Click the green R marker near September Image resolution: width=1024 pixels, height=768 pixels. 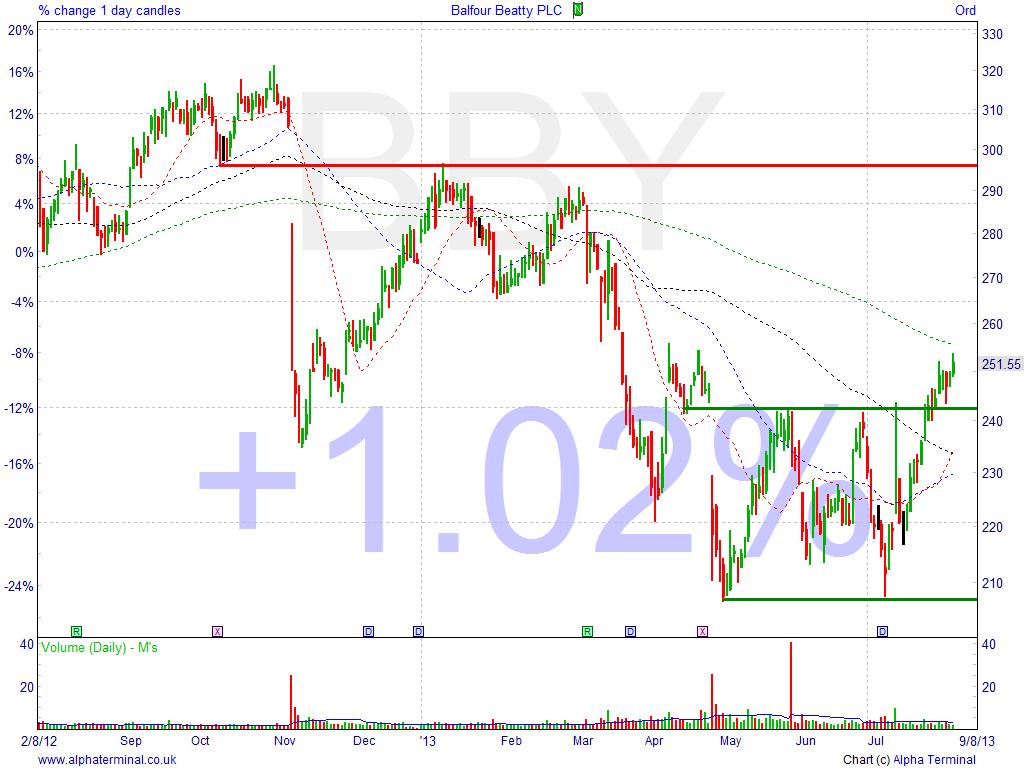pyautogui.click(x=76, y=631)
